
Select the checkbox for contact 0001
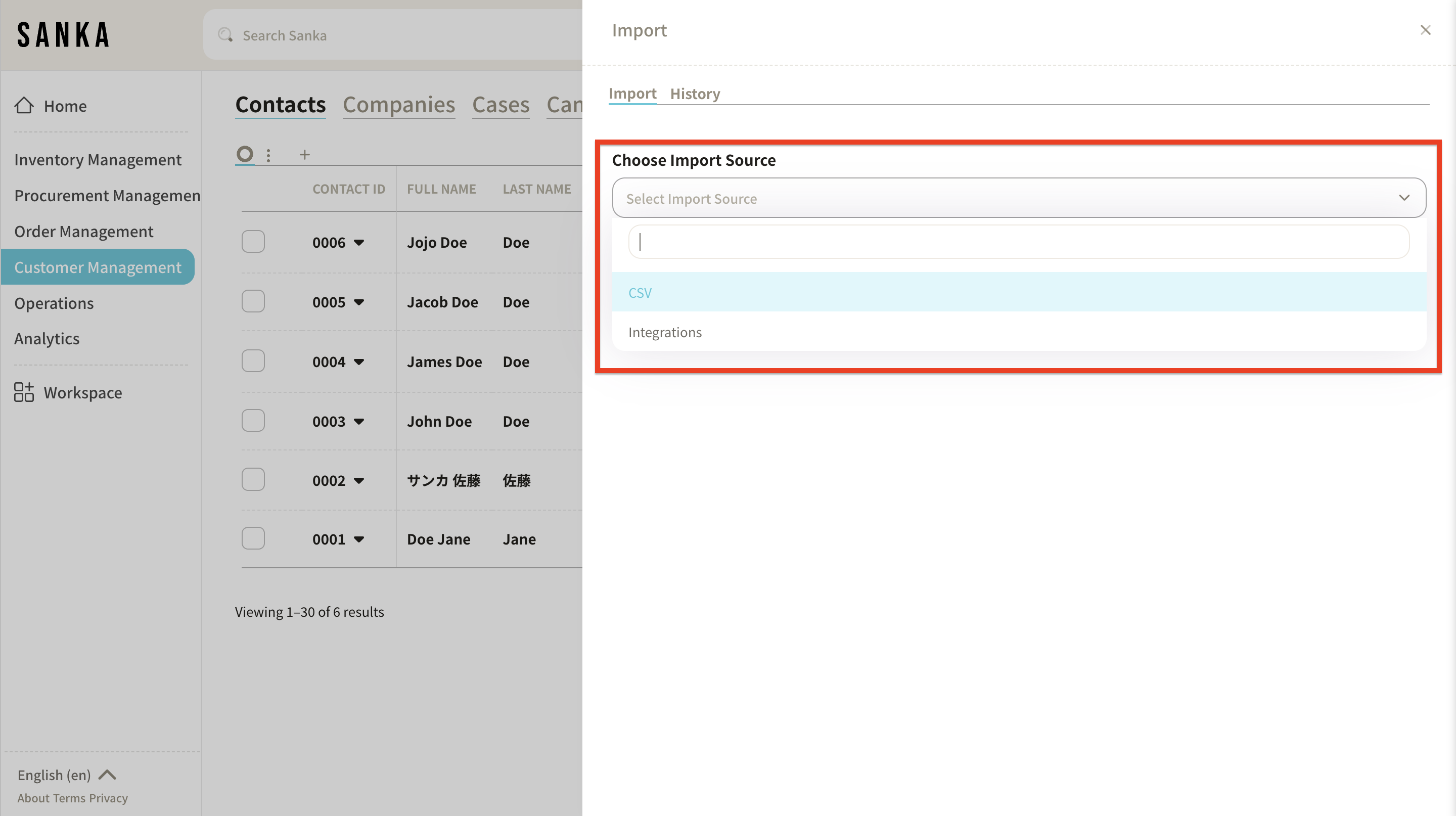[x=253, y=538]
